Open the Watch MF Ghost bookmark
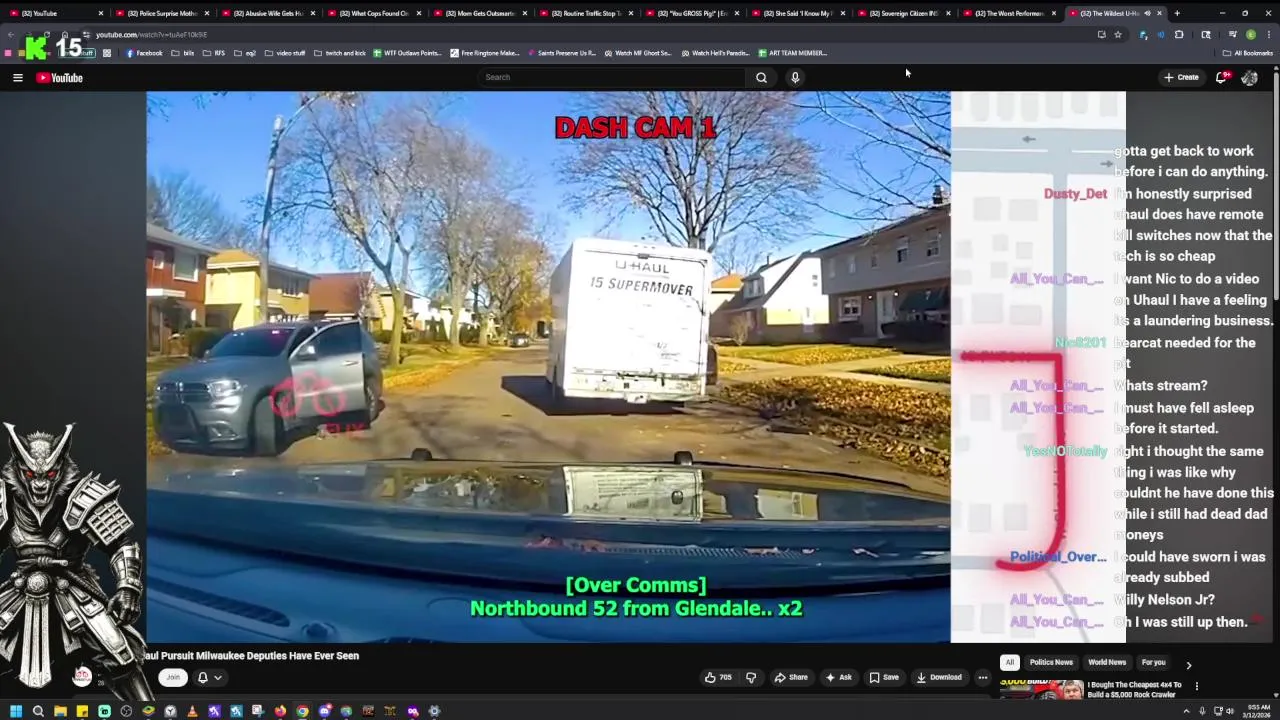The width and height of the screenshot is (1280, 720). pyautogui.click(x=636, y=53)
